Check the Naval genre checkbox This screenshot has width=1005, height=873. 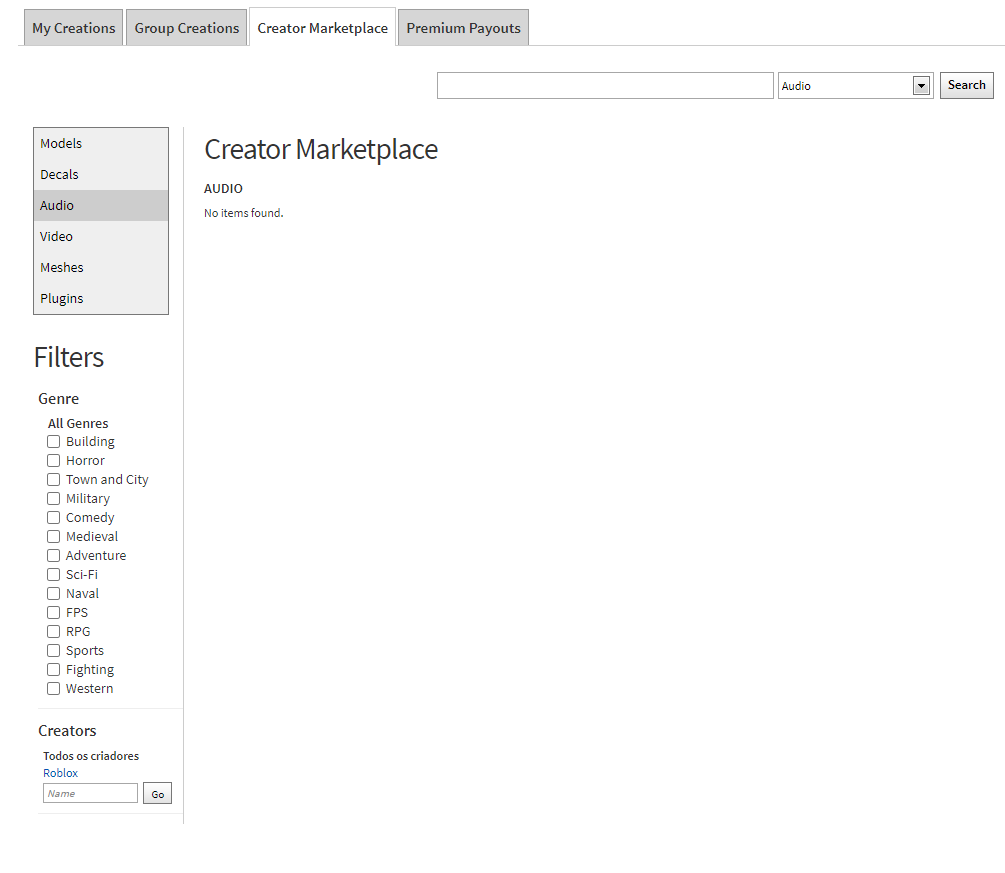53,594
